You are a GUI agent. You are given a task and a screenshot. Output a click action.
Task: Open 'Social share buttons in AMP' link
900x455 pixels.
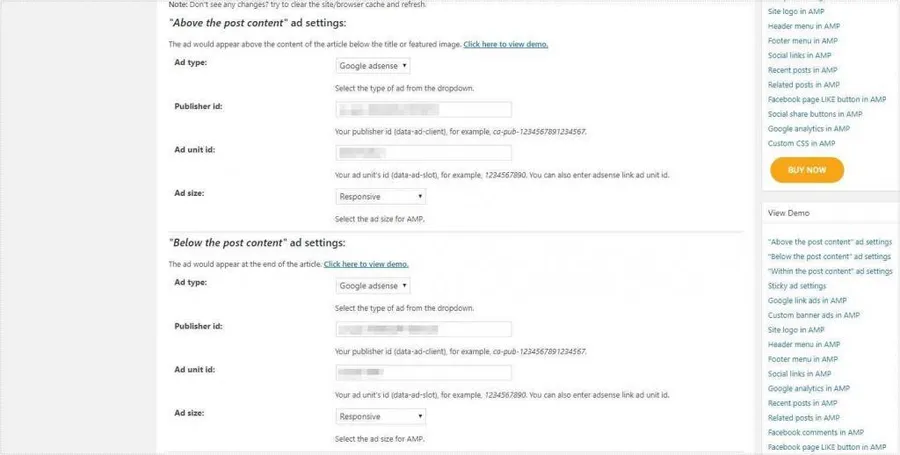pyautogui.click(x=814, y=114)
